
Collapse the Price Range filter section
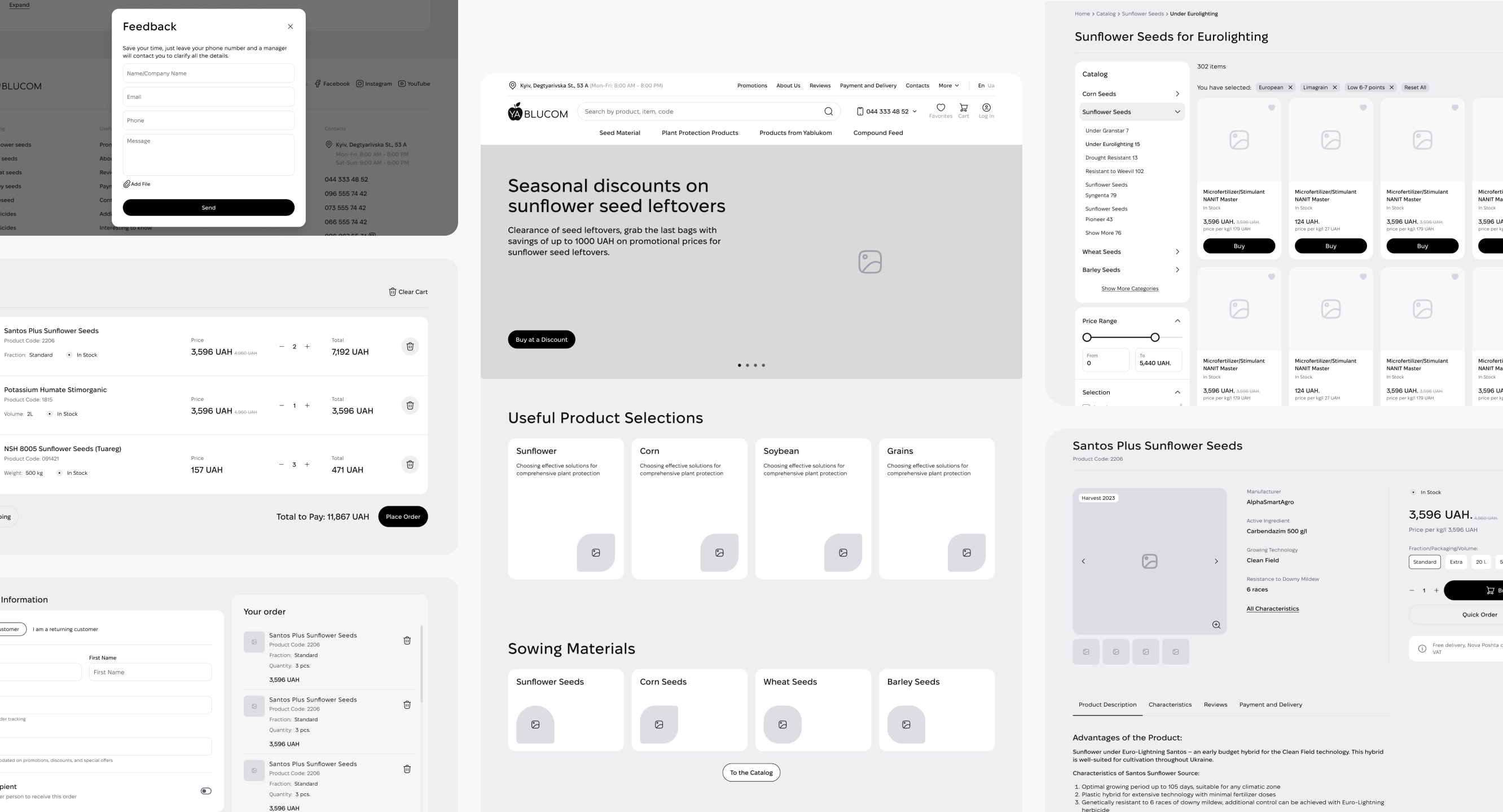coord(1177,321)
